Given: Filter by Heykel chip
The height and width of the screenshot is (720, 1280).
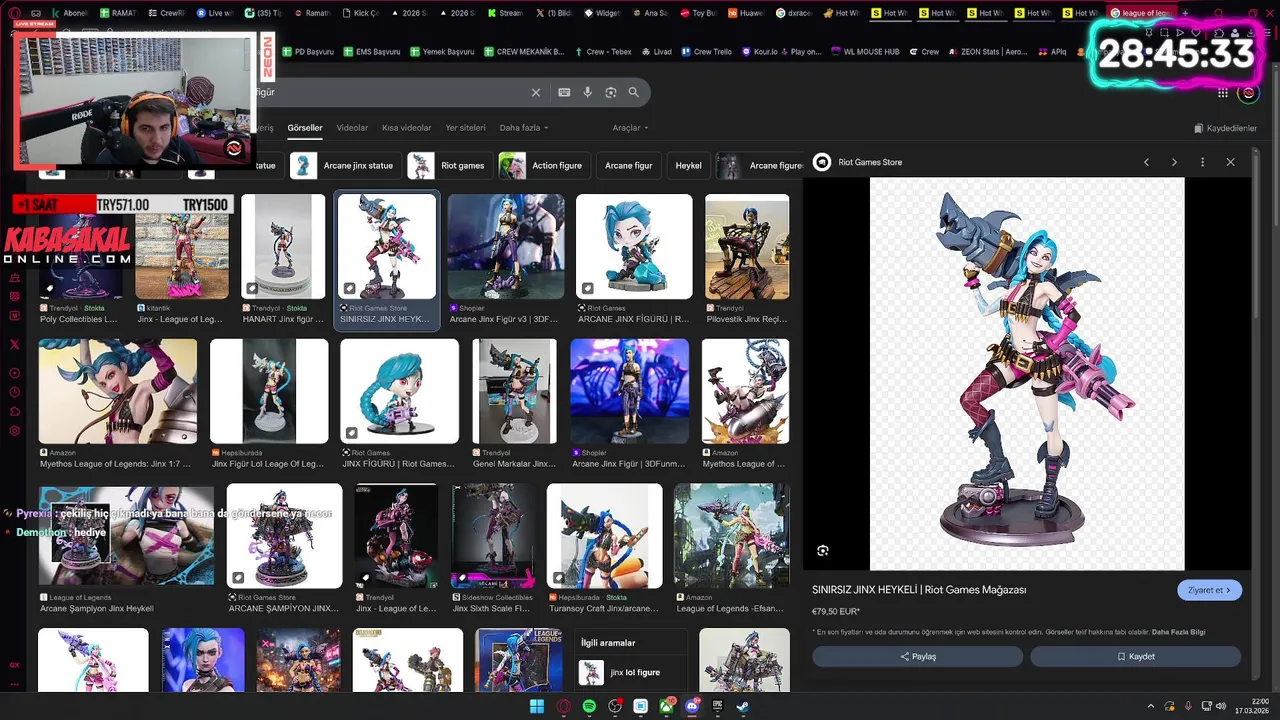Looking at the screenshot, I should click(689, 166).
